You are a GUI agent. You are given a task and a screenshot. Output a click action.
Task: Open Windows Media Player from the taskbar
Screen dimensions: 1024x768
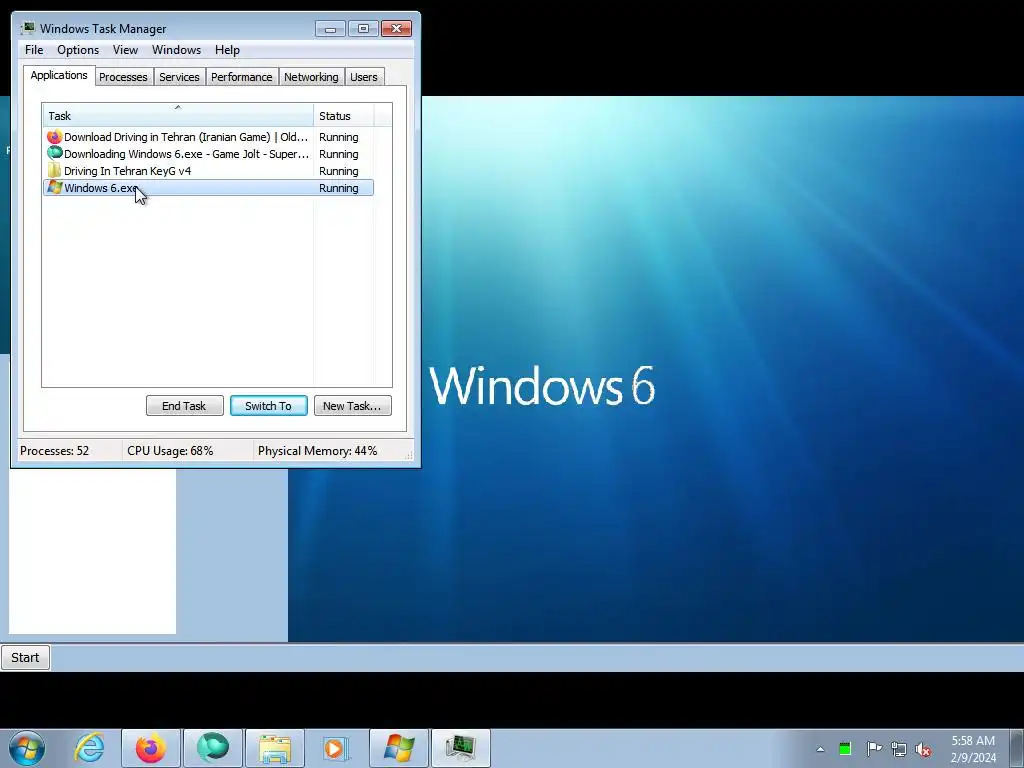click(x=336, y=748)
